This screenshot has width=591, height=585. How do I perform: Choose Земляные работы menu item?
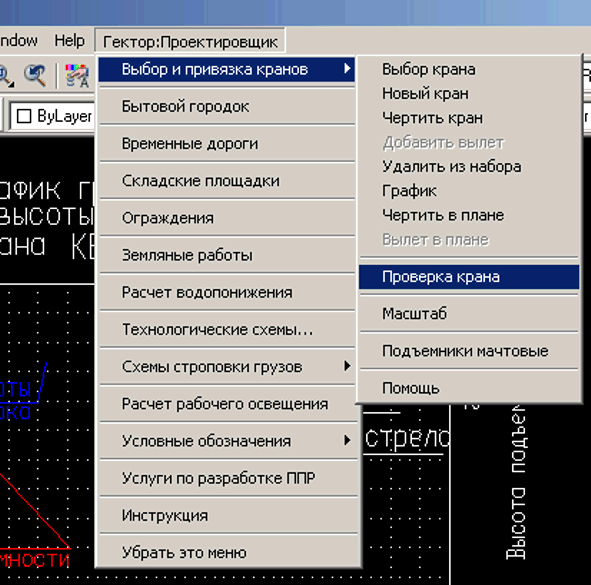tap(226, 255)
